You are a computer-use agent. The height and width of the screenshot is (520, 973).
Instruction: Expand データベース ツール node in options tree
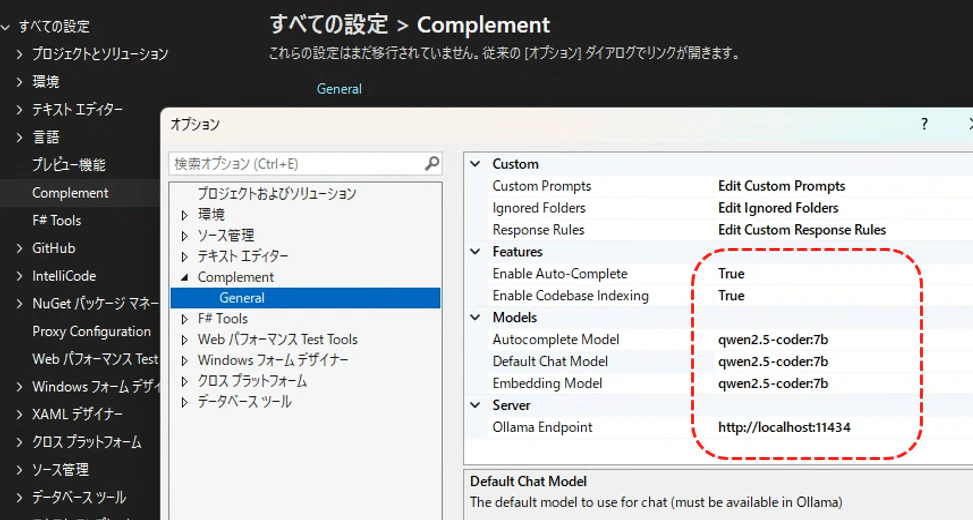184,402
